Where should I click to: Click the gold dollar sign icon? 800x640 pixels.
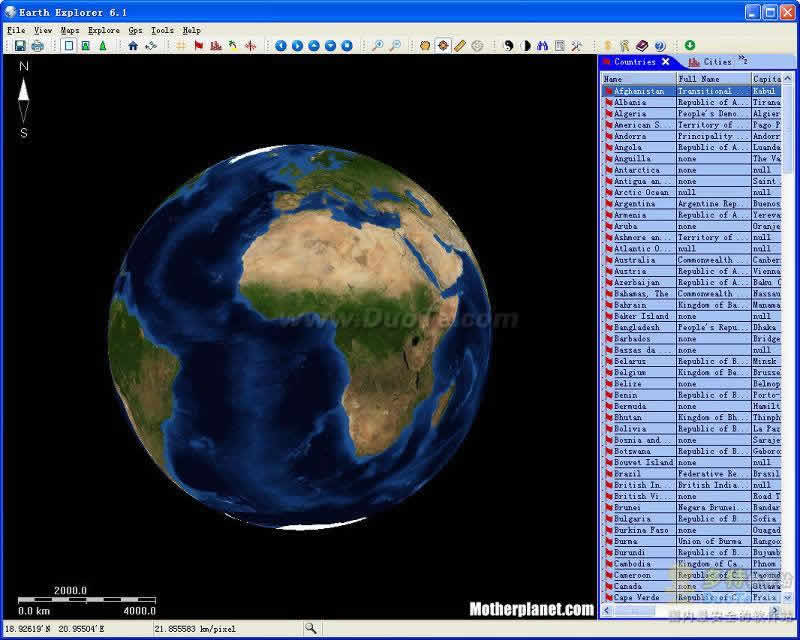tap(608, 46)
